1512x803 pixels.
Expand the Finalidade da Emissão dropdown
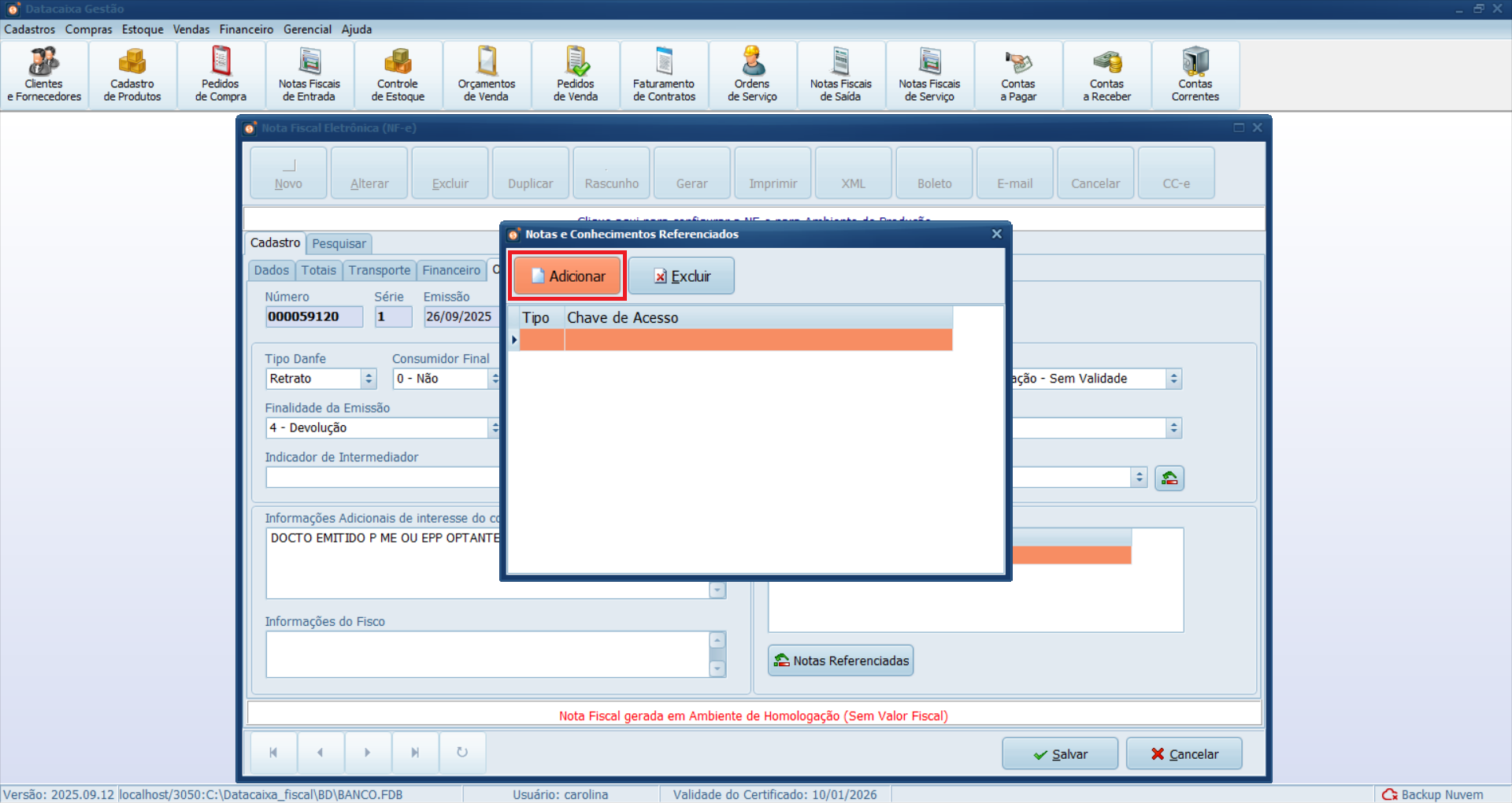[x=494, y=427]
